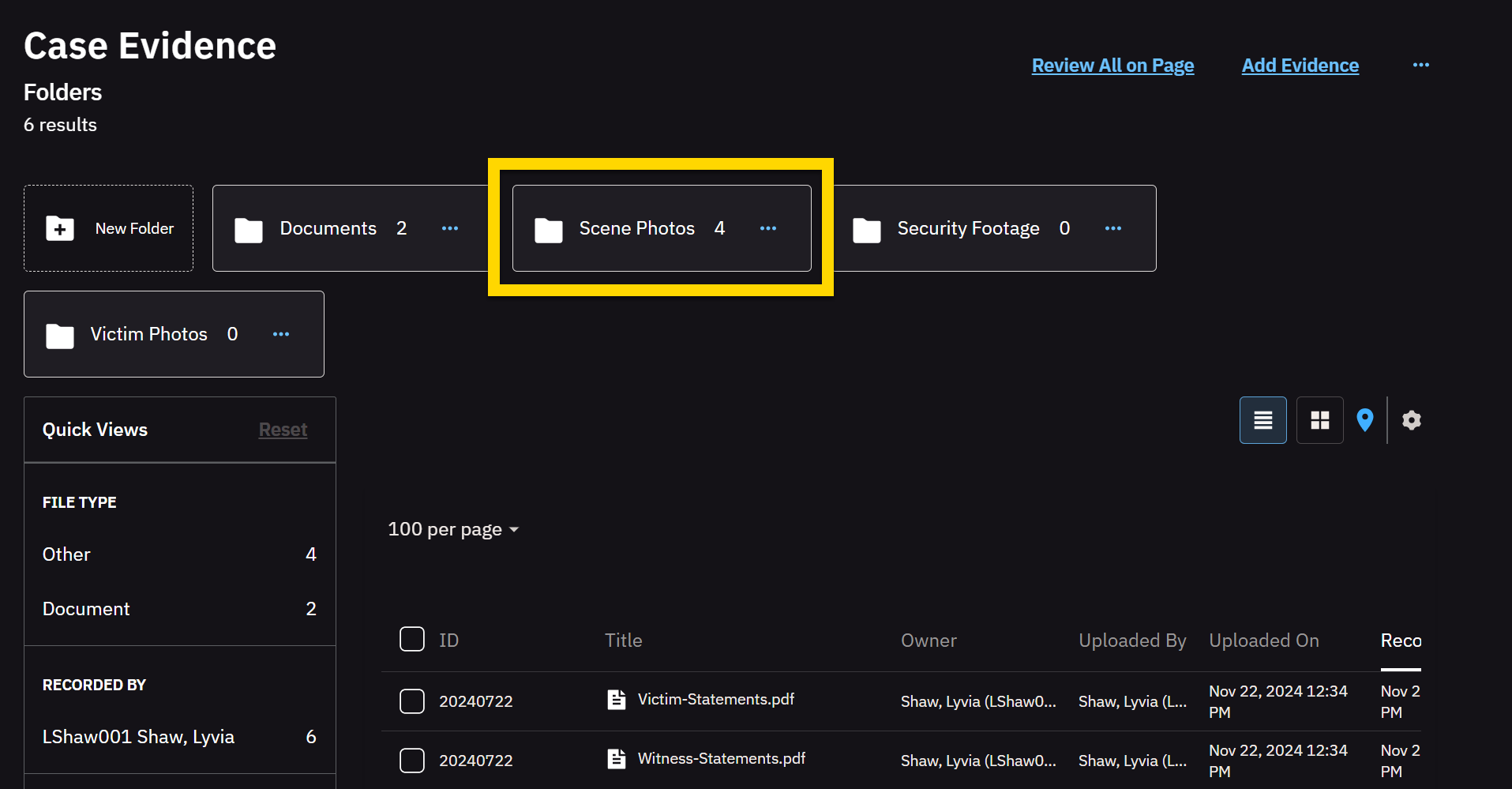This screenshot has height=789, width=1512.
Task: Open Scene Photos folder options menu
Action: [x=768, y=228]
